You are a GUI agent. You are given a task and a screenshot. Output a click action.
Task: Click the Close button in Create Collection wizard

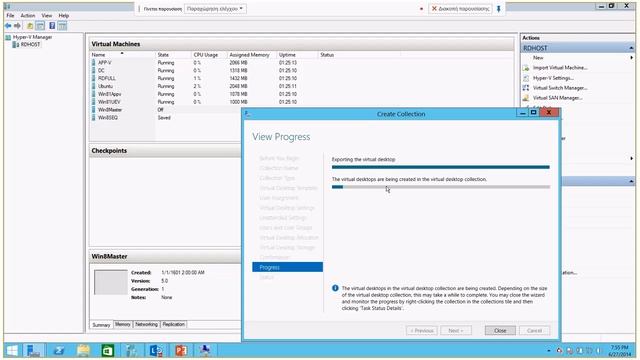[x=500, y=331]
